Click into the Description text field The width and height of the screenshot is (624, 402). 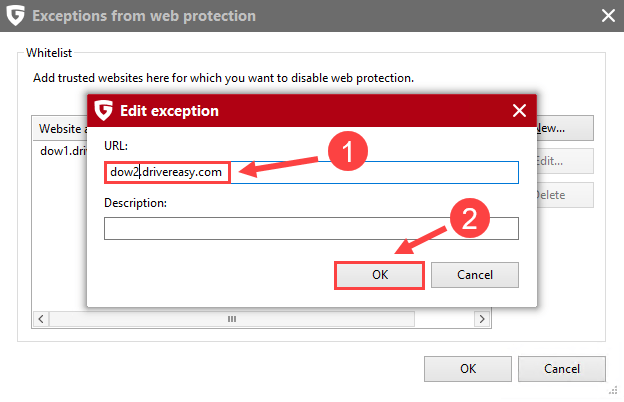click(x=311, y=229)
